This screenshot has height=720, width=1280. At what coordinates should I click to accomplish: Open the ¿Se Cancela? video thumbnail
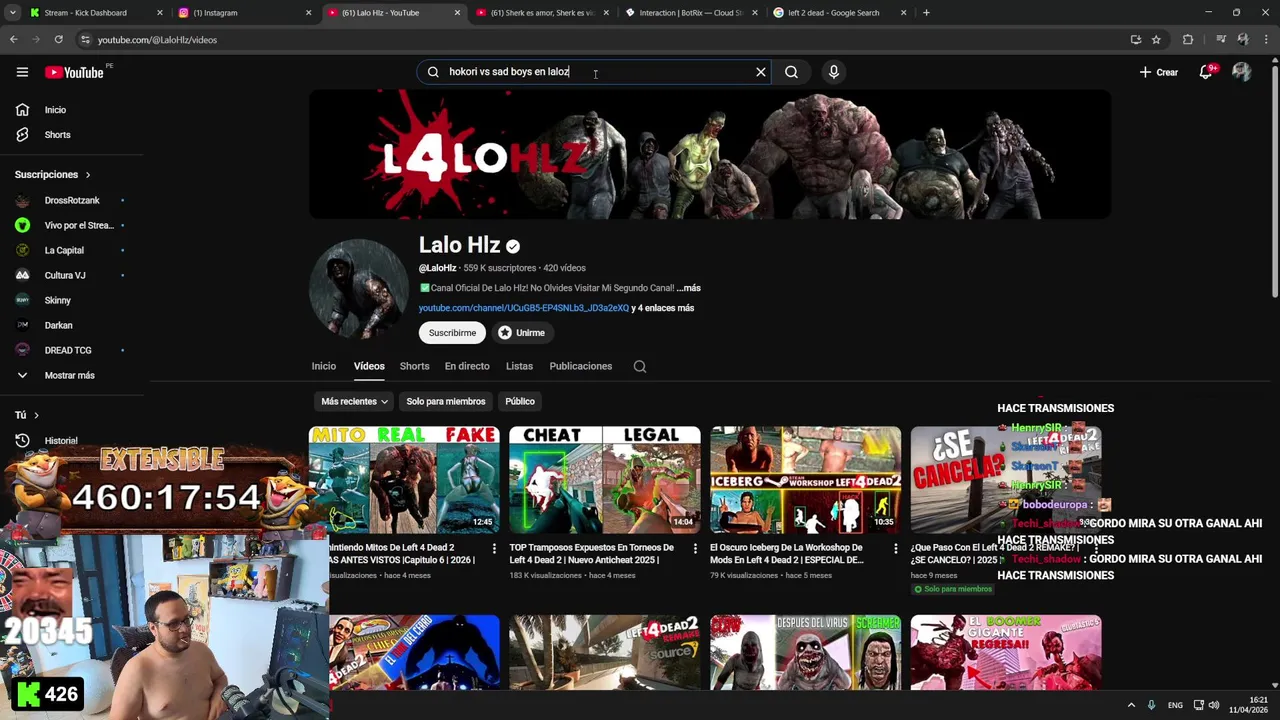point(1006,479)
